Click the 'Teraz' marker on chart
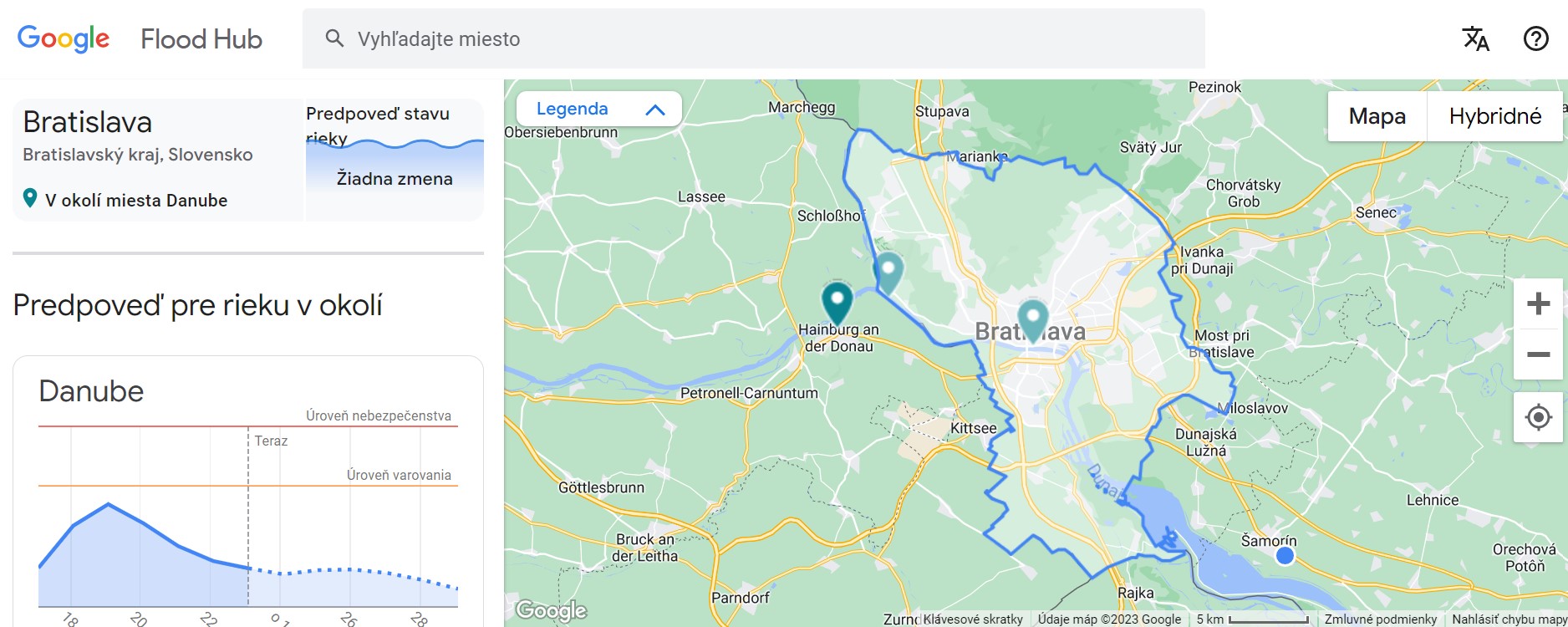This screenshot has height=627, width=1568. coord(271,441)
